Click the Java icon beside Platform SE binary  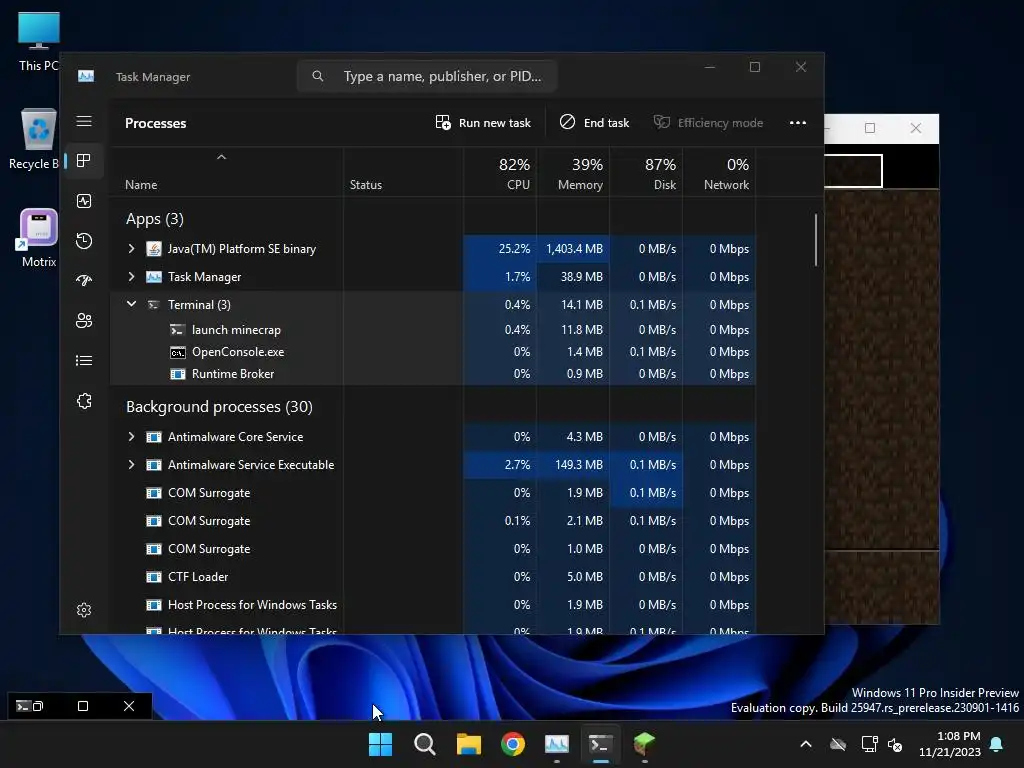153,248
